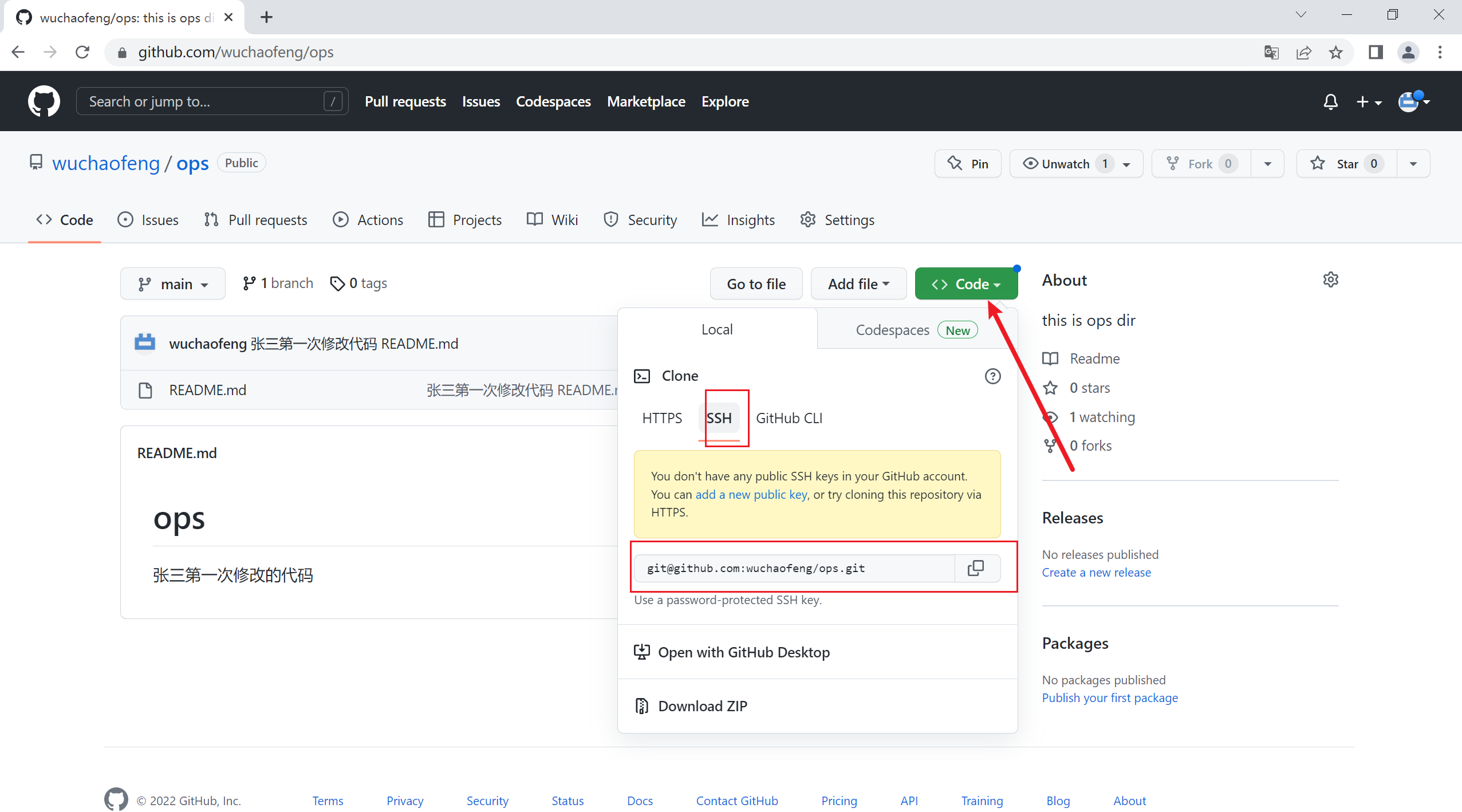
Task: Open Marketplace in top navigation
Action: pyautogui.click(x=646, y=101)
